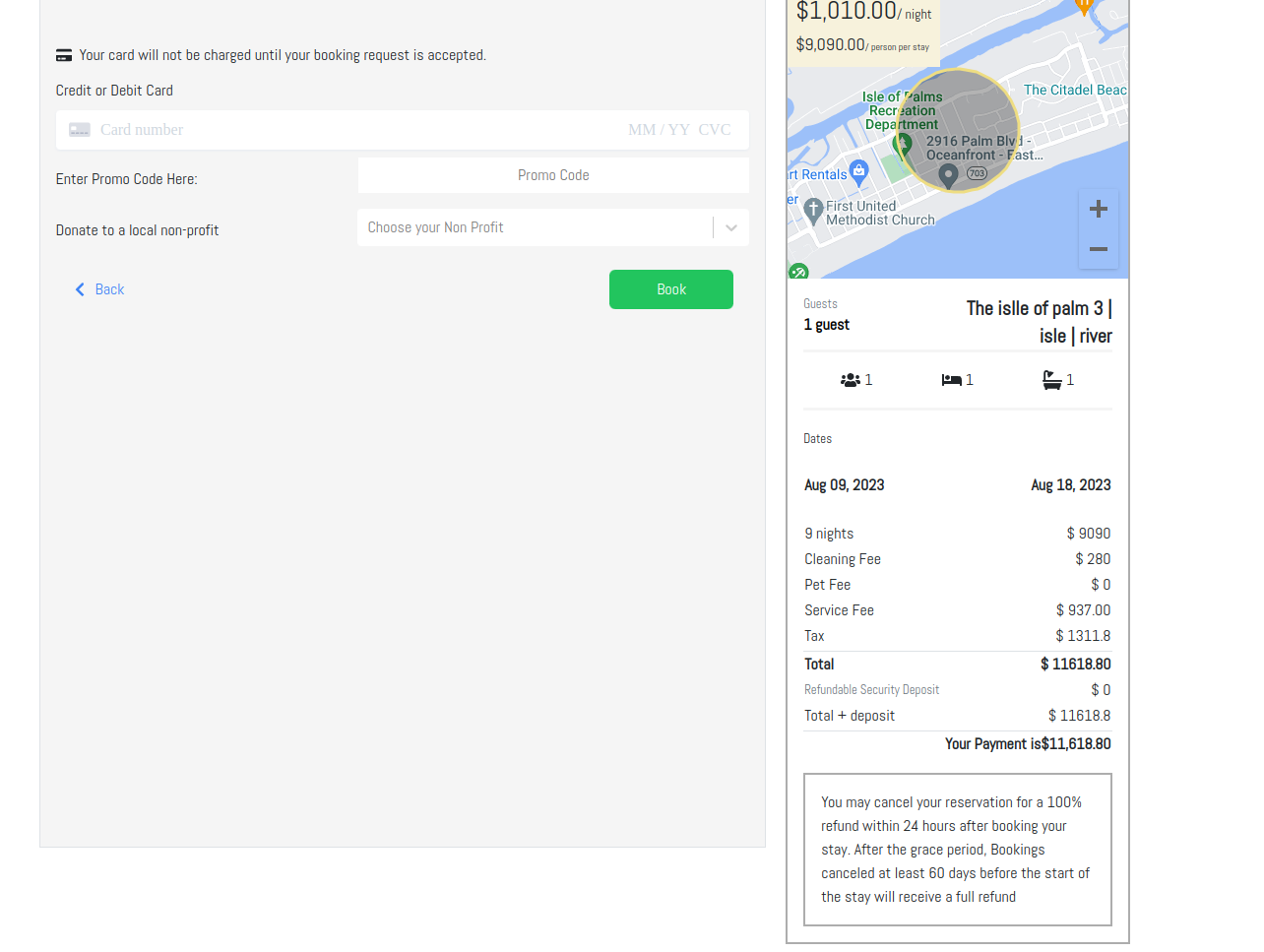The height and width of the screenshot is (952, 1264).
Task: Click the Aug 09, 2023 check-in date
Action: pyautogui.click(x=844, y=485)
